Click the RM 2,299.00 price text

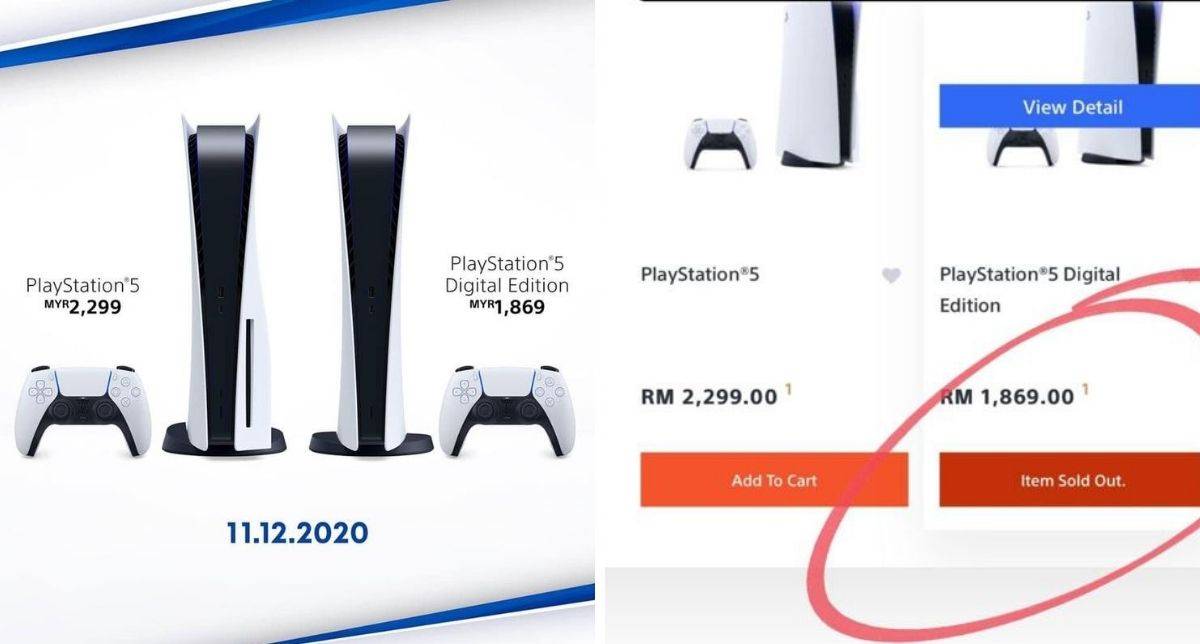point(709,397)
